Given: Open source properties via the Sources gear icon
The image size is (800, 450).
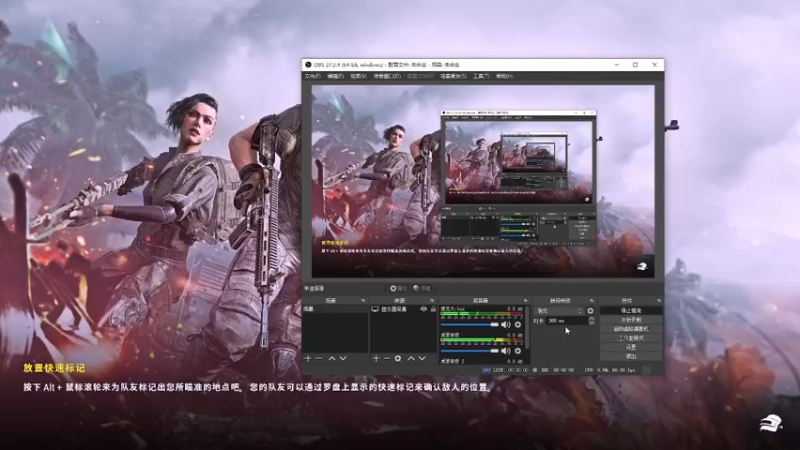Looking at the screenshot, I should [398, 359].
